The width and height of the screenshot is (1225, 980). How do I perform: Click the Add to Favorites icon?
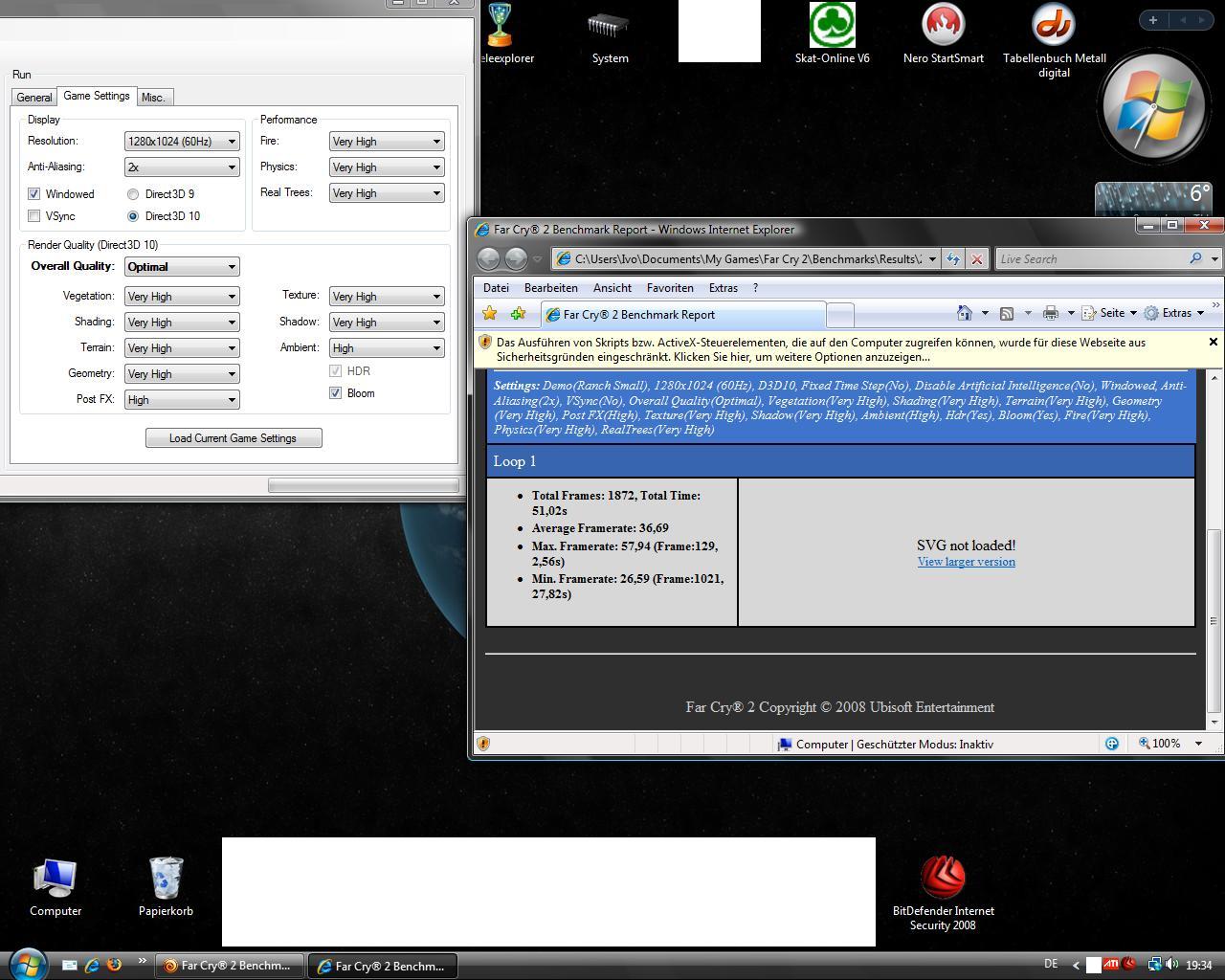pyautogui.click(x=518, y=313)
